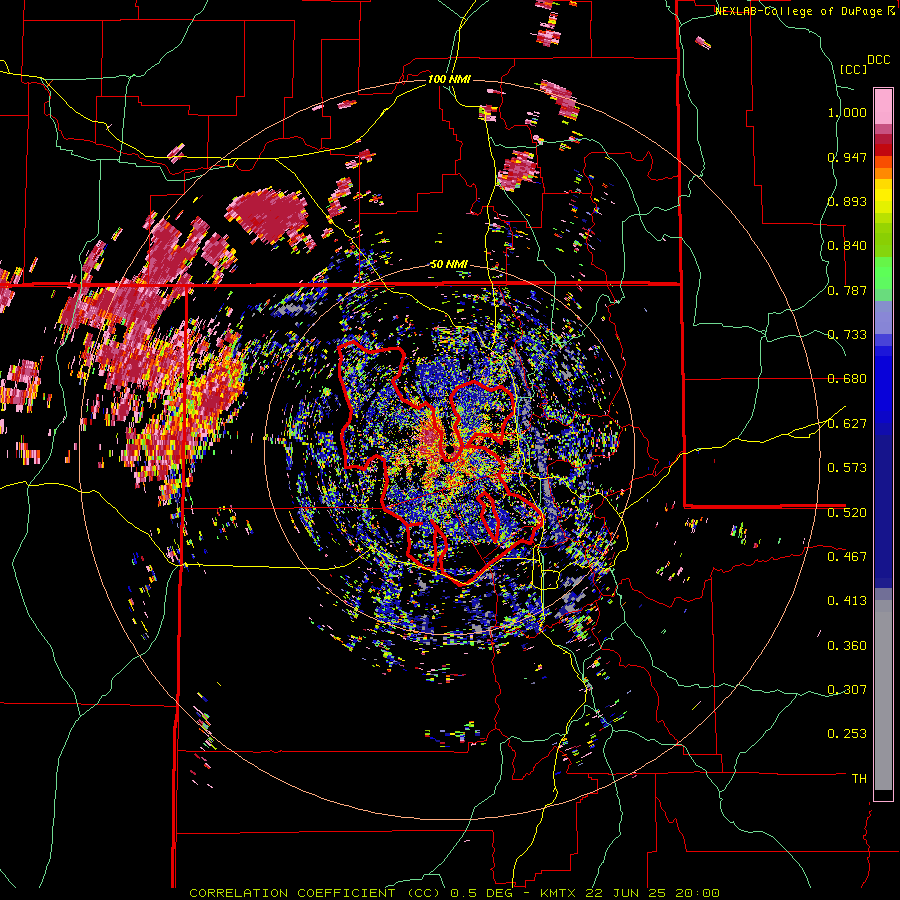Click the bright green segment of the color bar

pyautogui.click(x=883, y=273)
